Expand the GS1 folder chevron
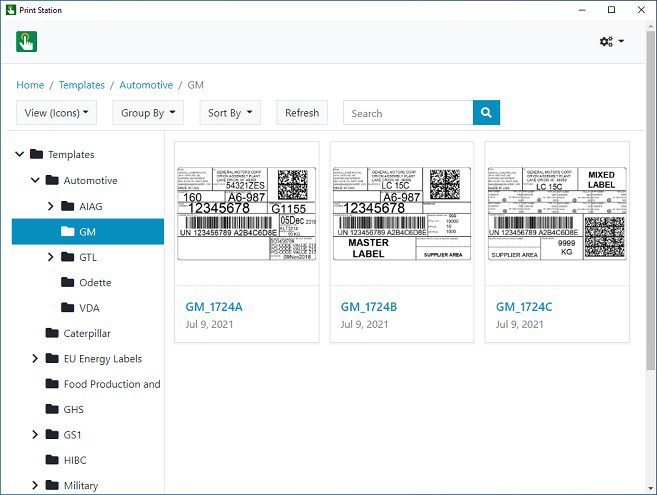 (x=35, y=434)
